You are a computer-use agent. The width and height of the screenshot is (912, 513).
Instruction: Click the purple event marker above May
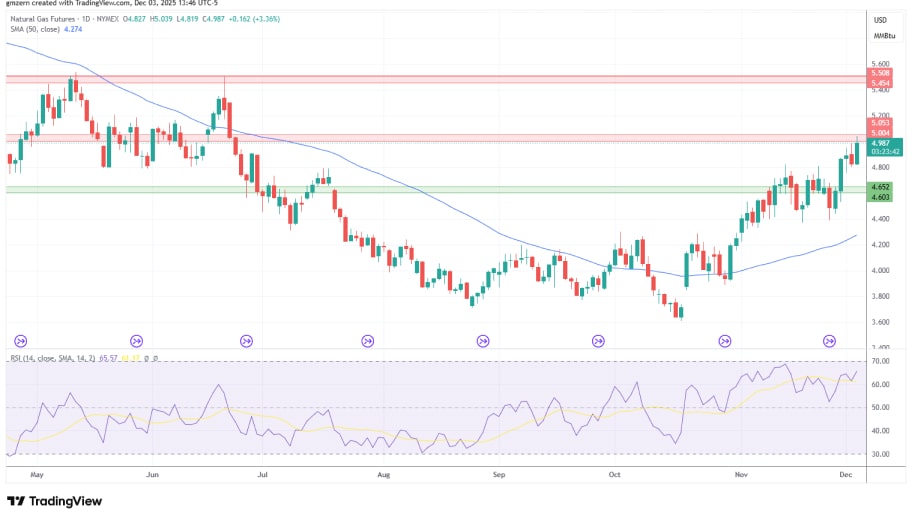(19, 341)
